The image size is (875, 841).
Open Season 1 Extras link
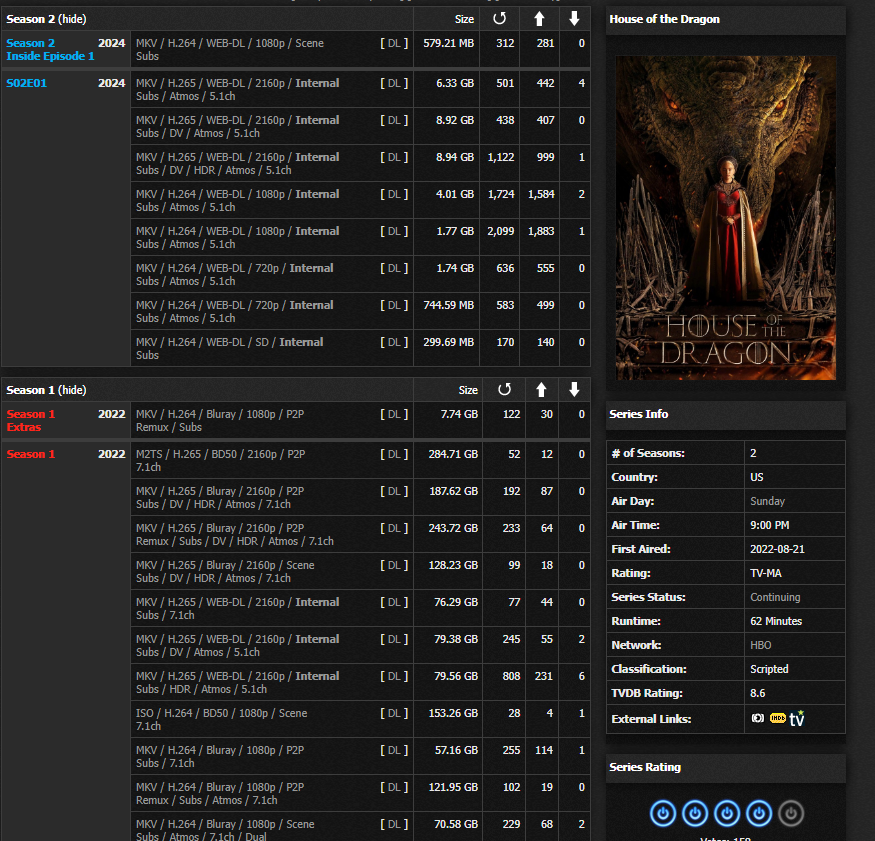31,420
